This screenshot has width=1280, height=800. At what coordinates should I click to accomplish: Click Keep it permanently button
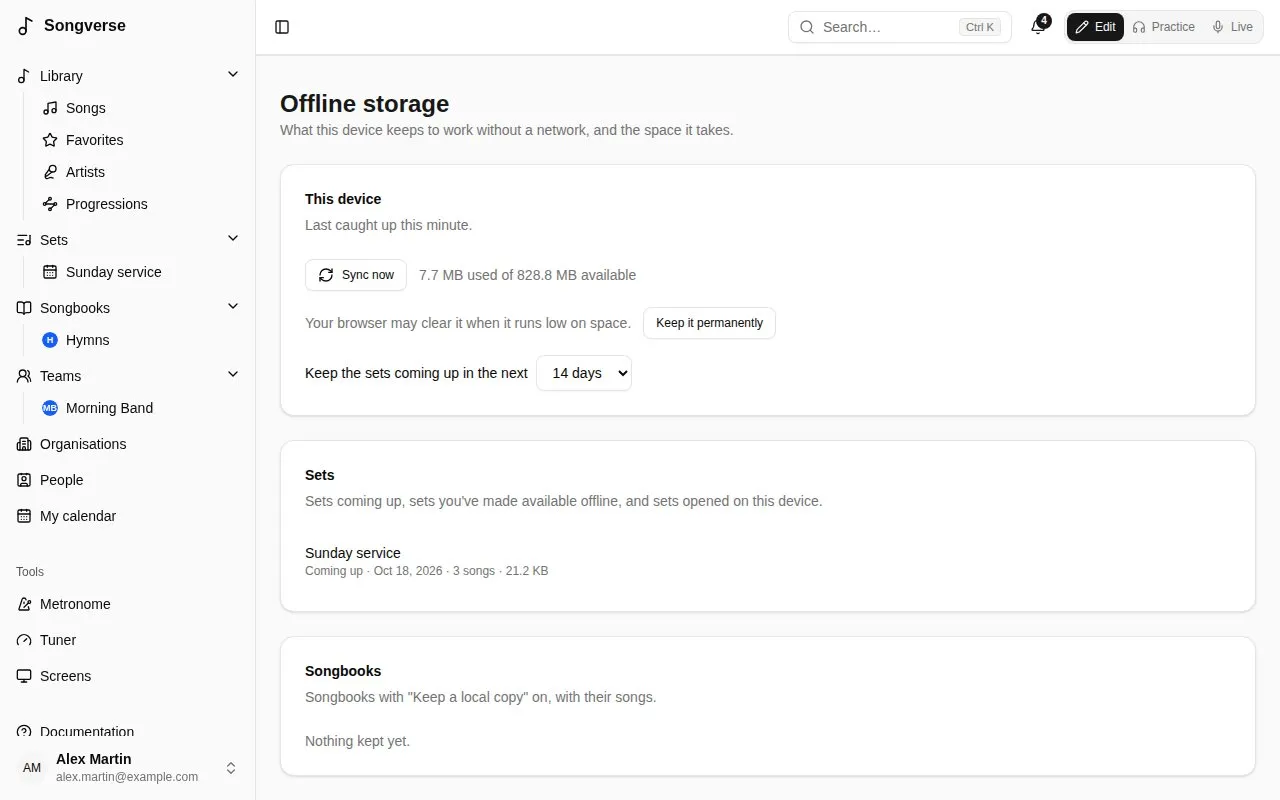(709, 323)
